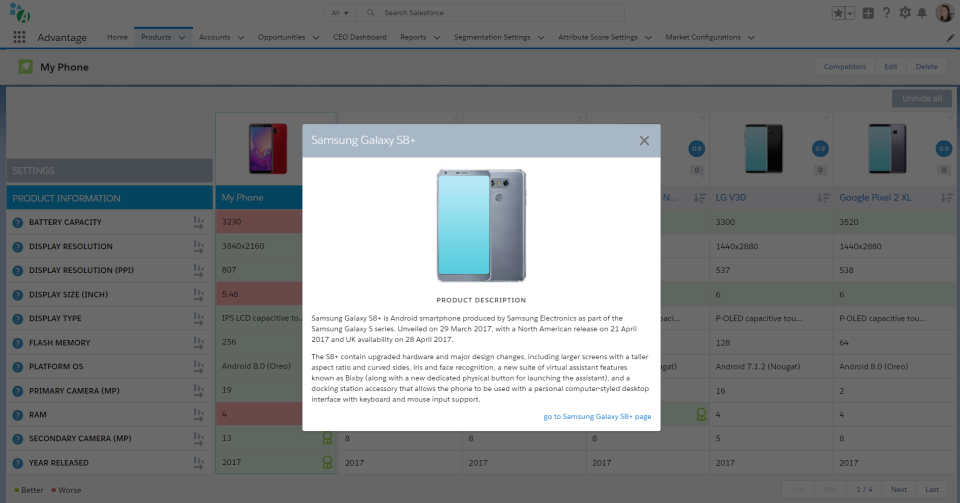
Task: Open the Notifications bell icon
Action: coord(922,13)
